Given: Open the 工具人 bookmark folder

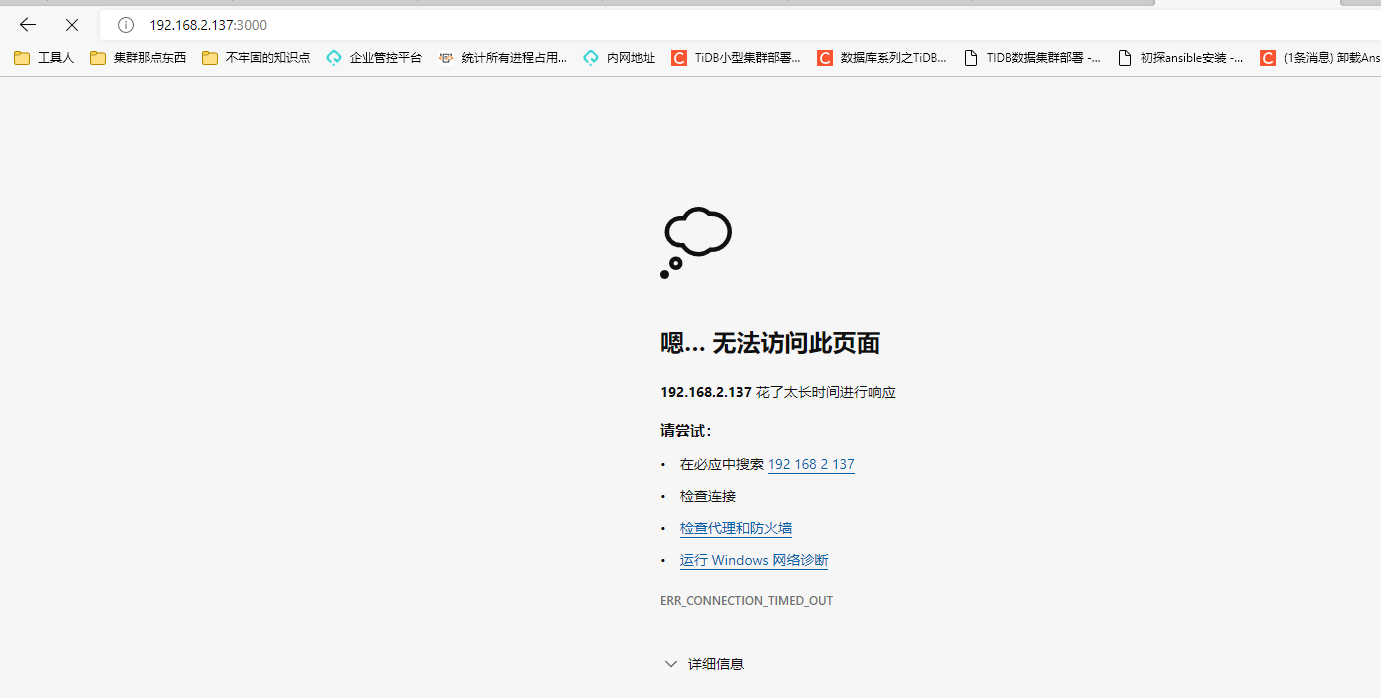Looking at the screenshot, I should click(x=44, y=58).
